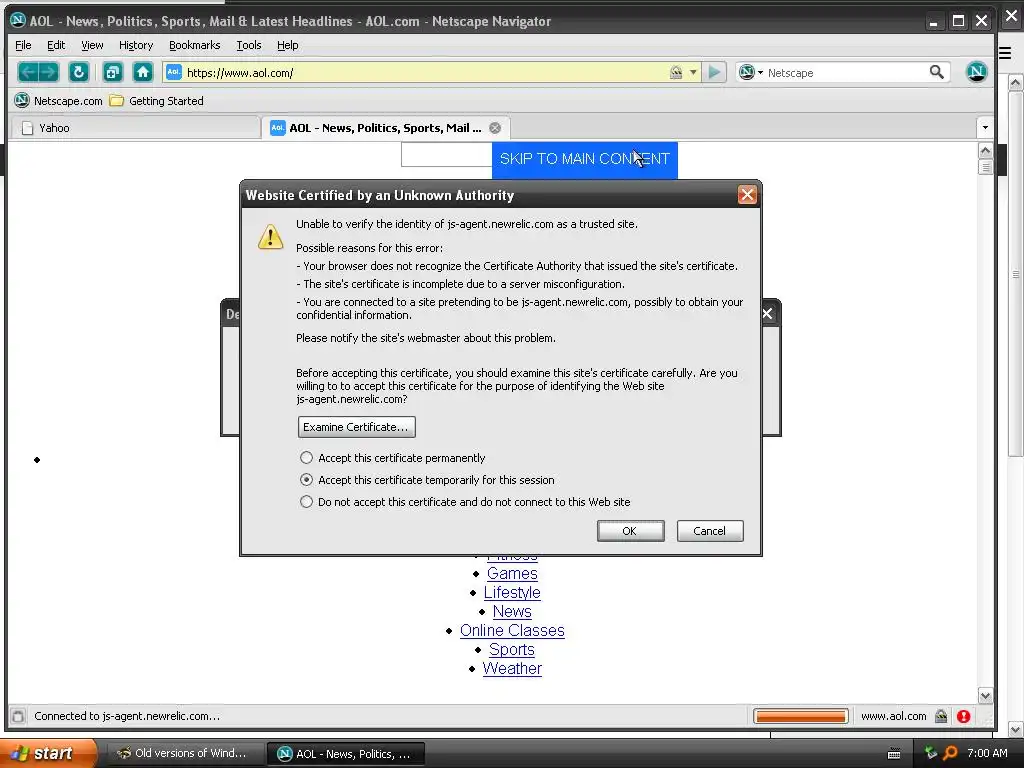Click the page scrollbar down arrow
The width and height of the screenshot is (1024, 768).
click(985, 696)
